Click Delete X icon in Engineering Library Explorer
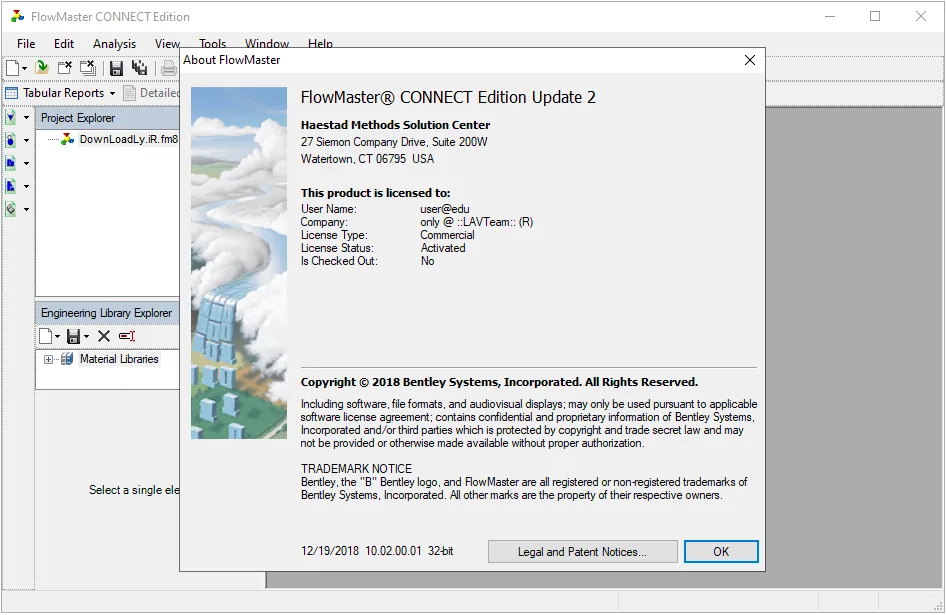 coord(104,336)
